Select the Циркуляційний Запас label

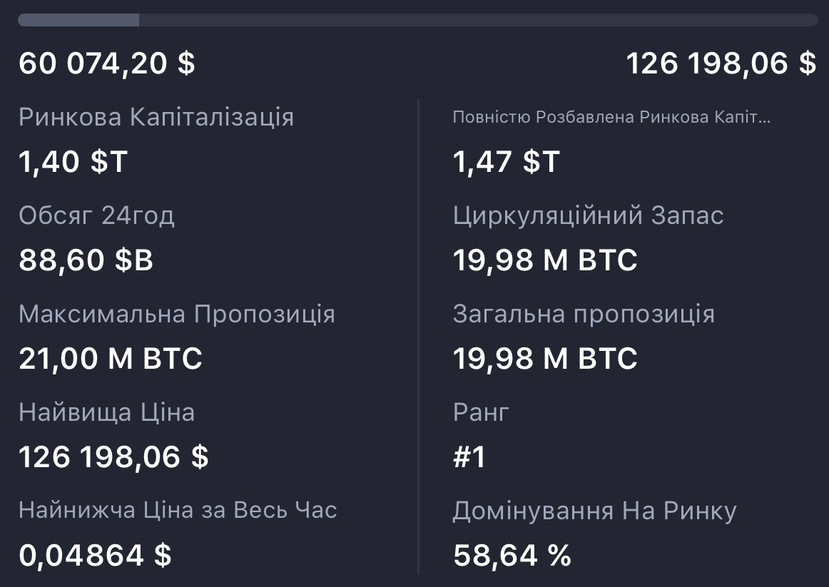coord(588,215)
